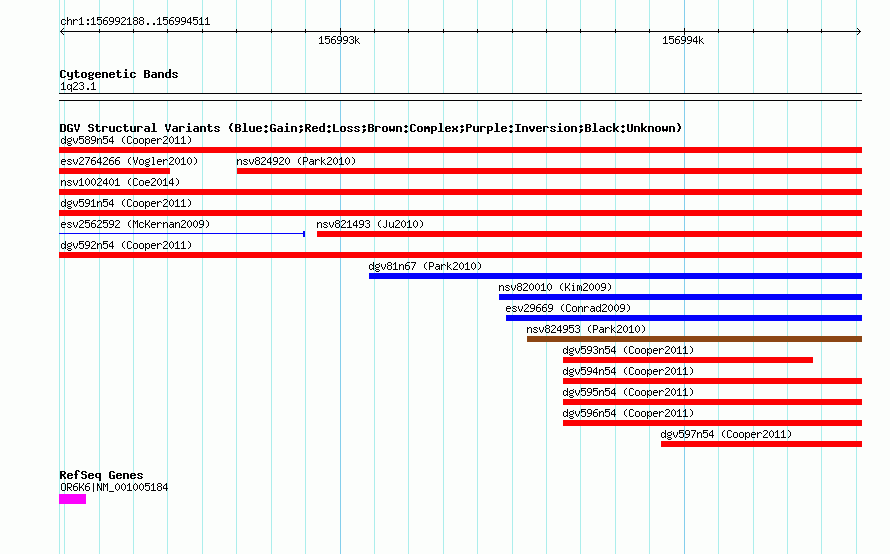Select nsv820010 (Kim2009) label
Screen dimensions: 890x554
coord(555,287)
